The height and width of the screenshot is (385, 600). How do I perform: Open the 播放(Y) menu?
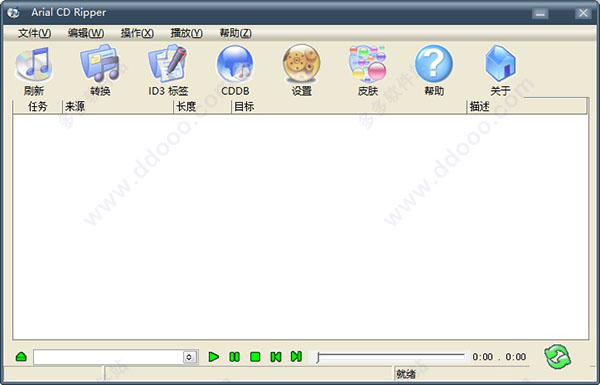[186, 33]
